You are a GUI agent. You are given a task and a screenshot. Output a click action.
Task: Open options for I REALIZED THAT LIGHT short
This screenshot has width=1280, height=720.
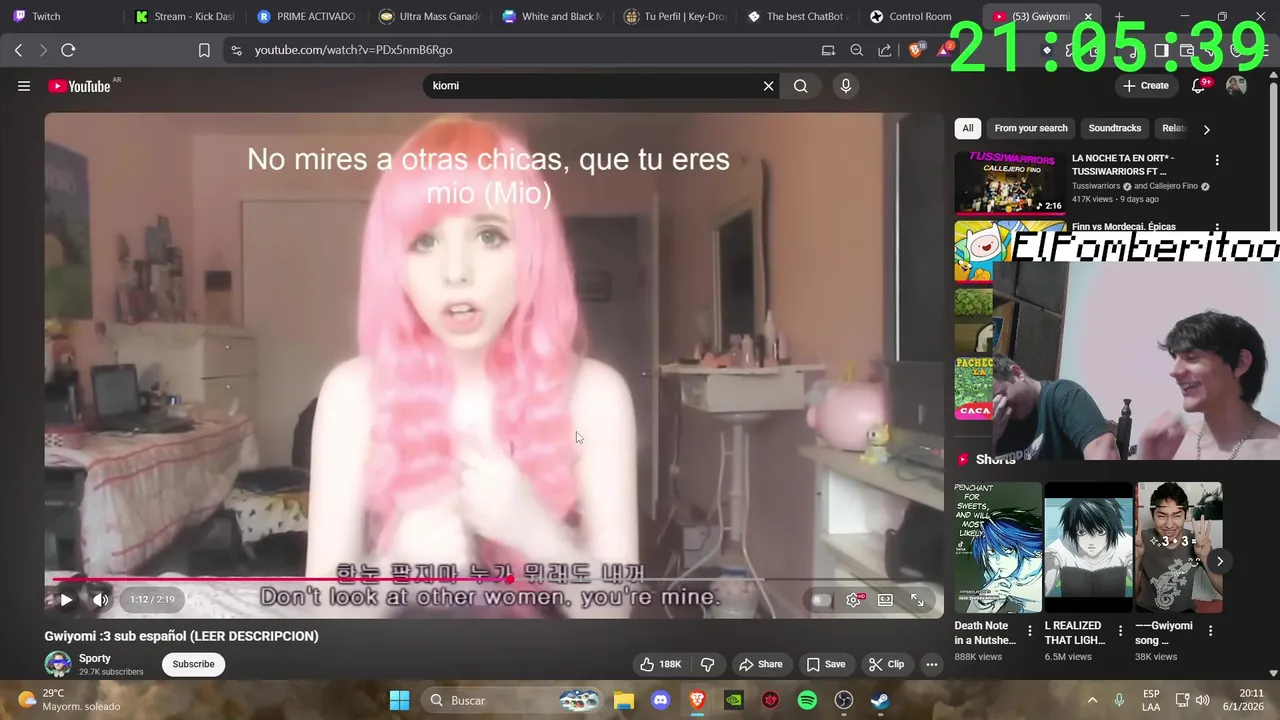[1120, 631]
